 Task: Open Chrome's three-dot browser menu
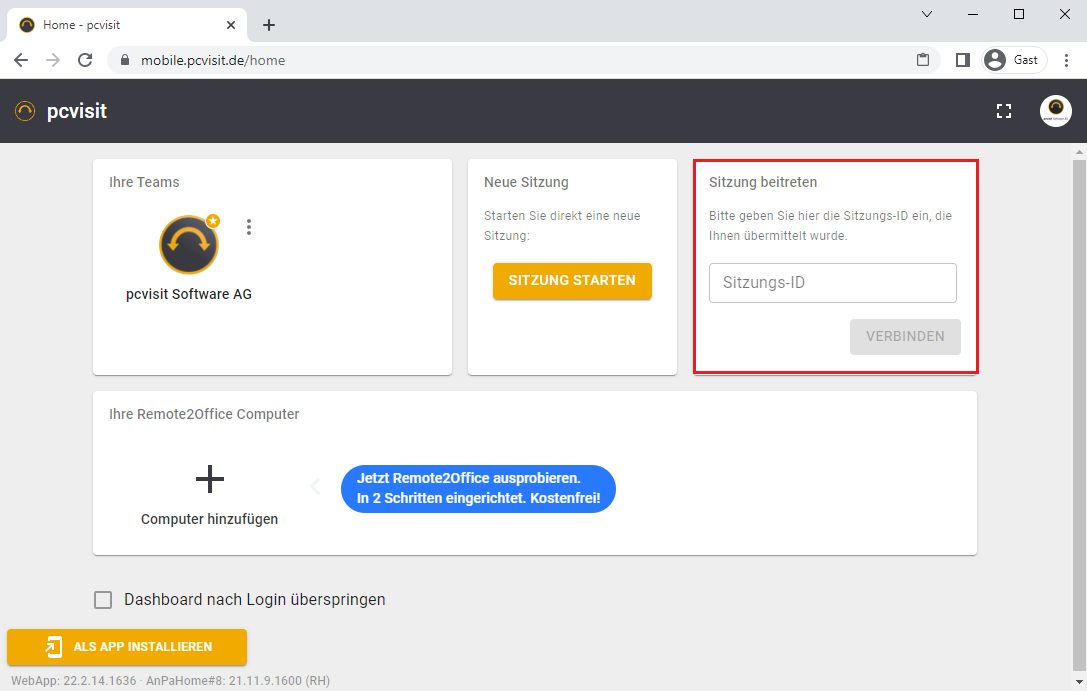pos(1066,60)
